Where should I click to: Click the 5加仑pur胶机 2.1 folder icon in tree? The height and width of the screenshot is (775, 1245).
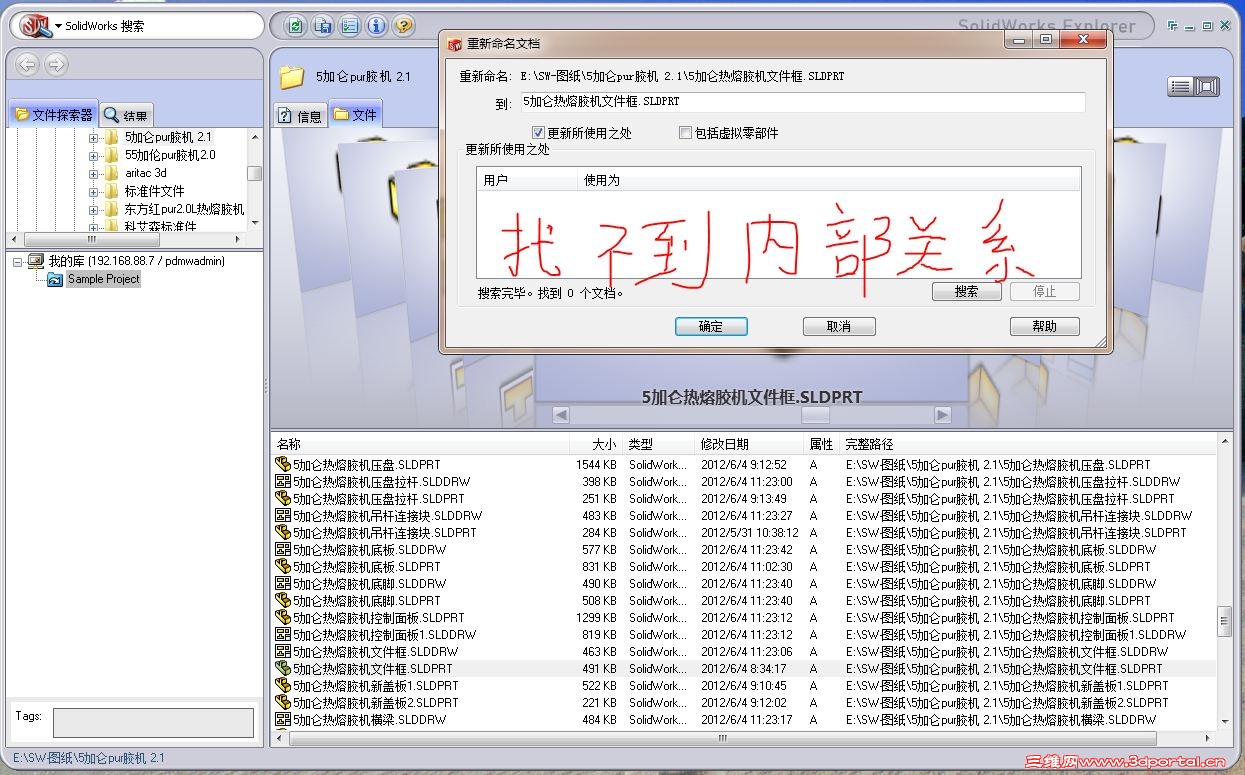pos(112,137)
